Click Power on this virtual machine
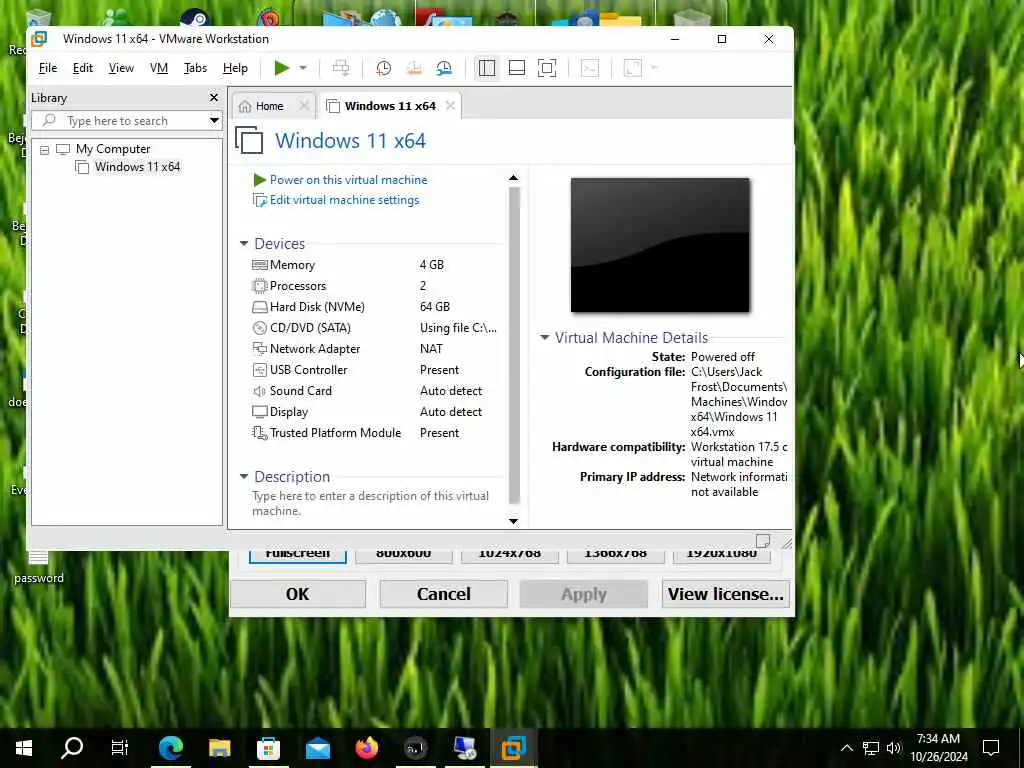This screenshot has height=768, width=1024. pyautogui.click(x=348, y=180)
